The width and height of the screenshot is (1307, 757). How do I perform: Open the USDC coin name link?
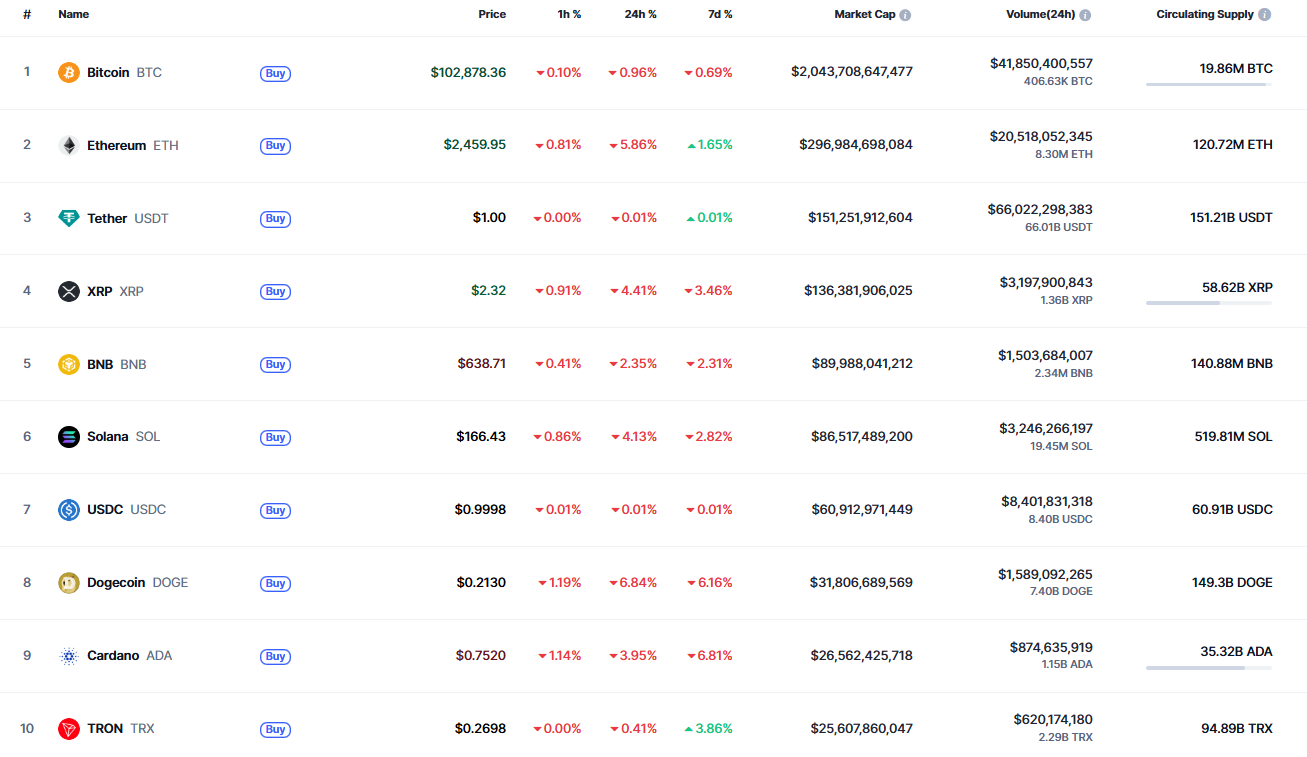pyautogui.click(x=105, y=510)
